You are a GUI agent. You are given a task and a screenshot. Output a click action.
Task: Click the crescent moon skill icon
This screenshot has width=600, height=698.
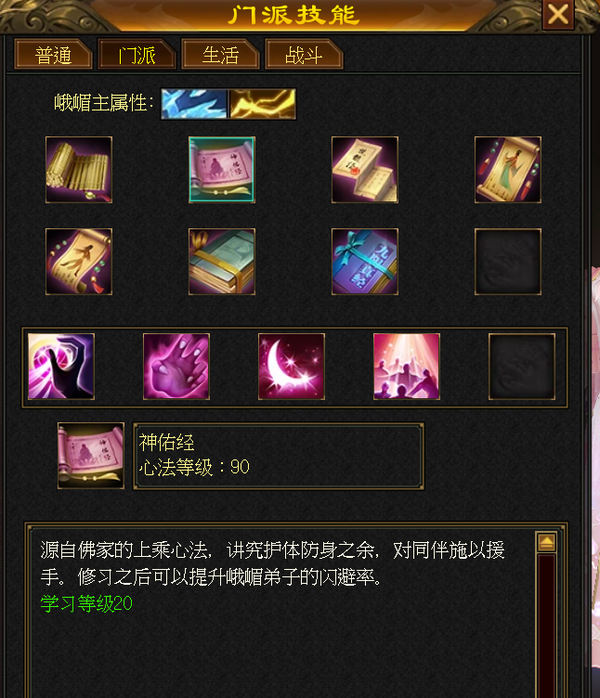coord(292,366)
